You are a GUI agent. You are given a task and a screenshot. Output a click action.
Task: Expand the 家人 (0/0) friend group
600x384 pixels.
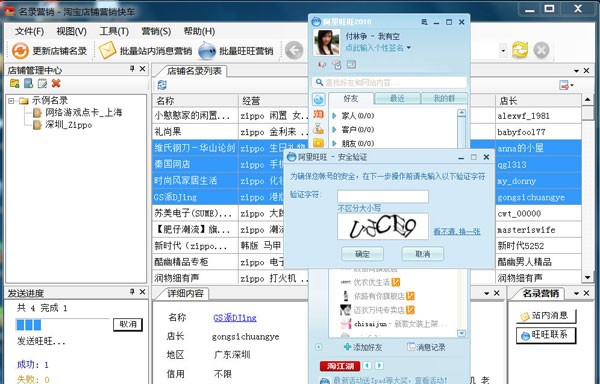(334, 115)
